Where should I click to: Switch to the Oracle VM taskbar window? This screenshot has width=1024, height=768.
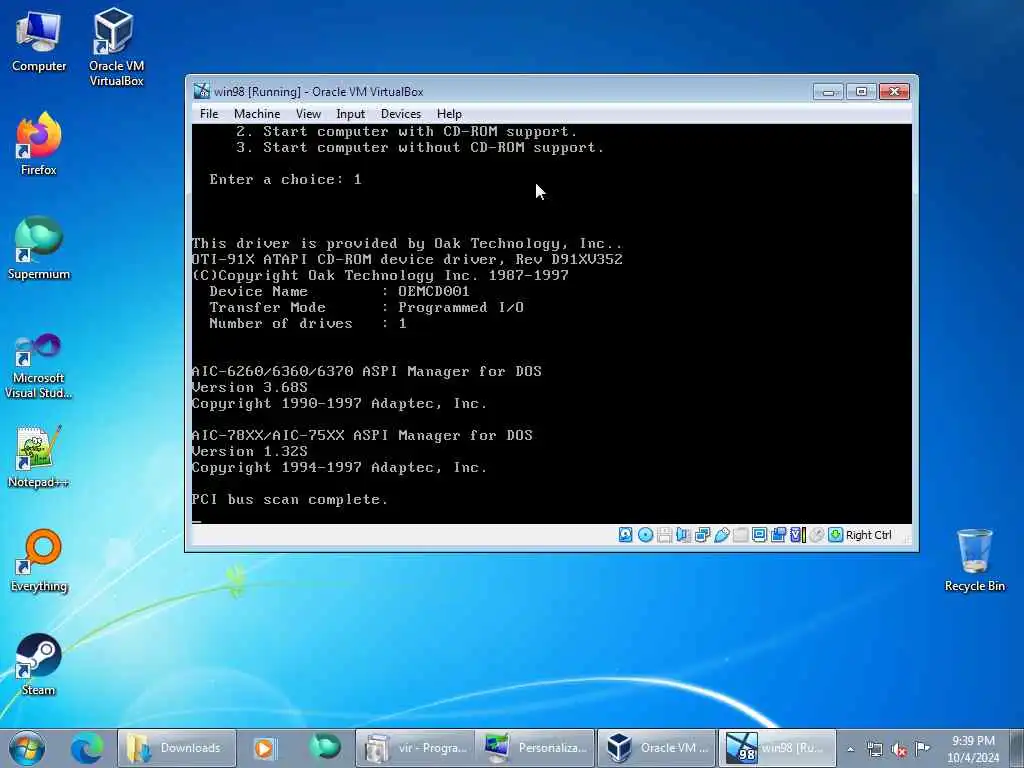click(x=656, y=748)
